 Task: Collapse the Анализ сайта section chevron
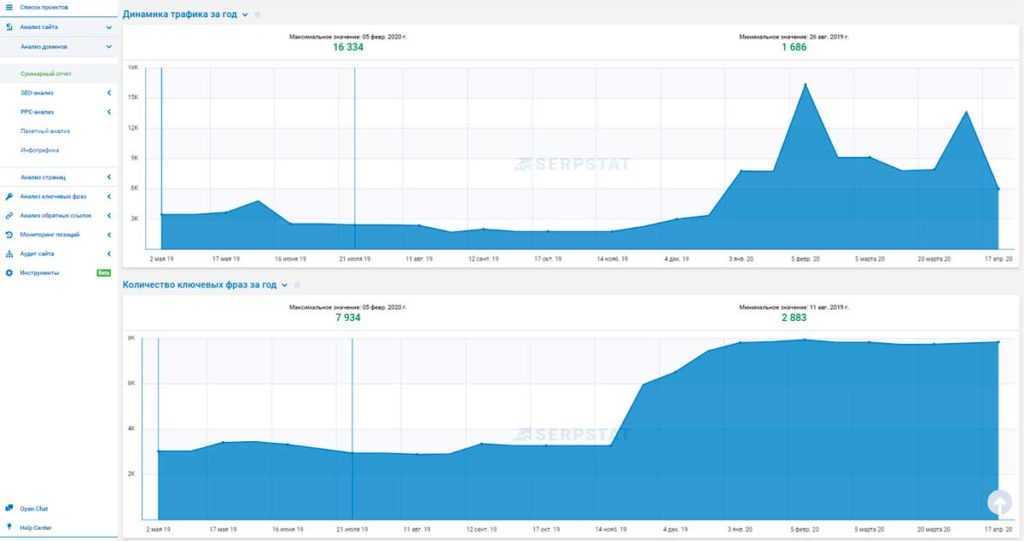coord(109,27)
